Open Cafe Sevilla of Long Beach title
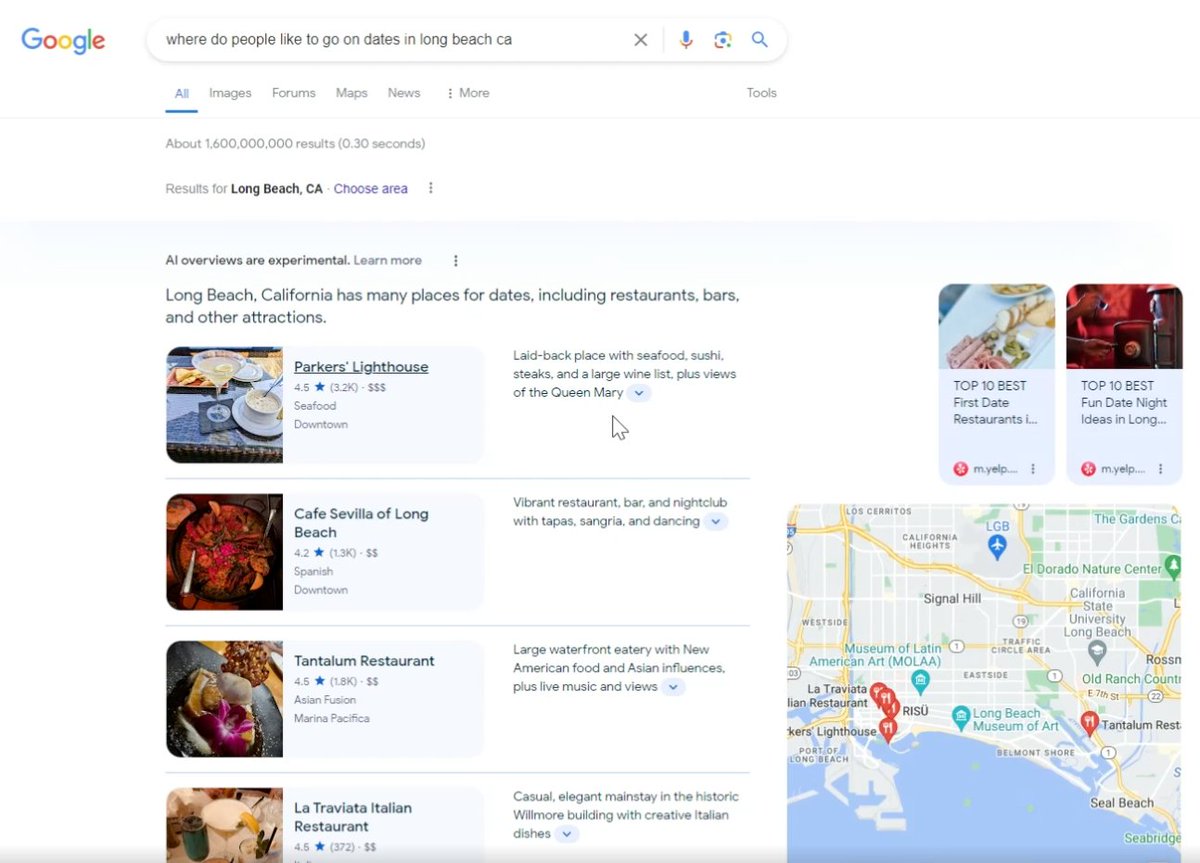 (361, 523)
